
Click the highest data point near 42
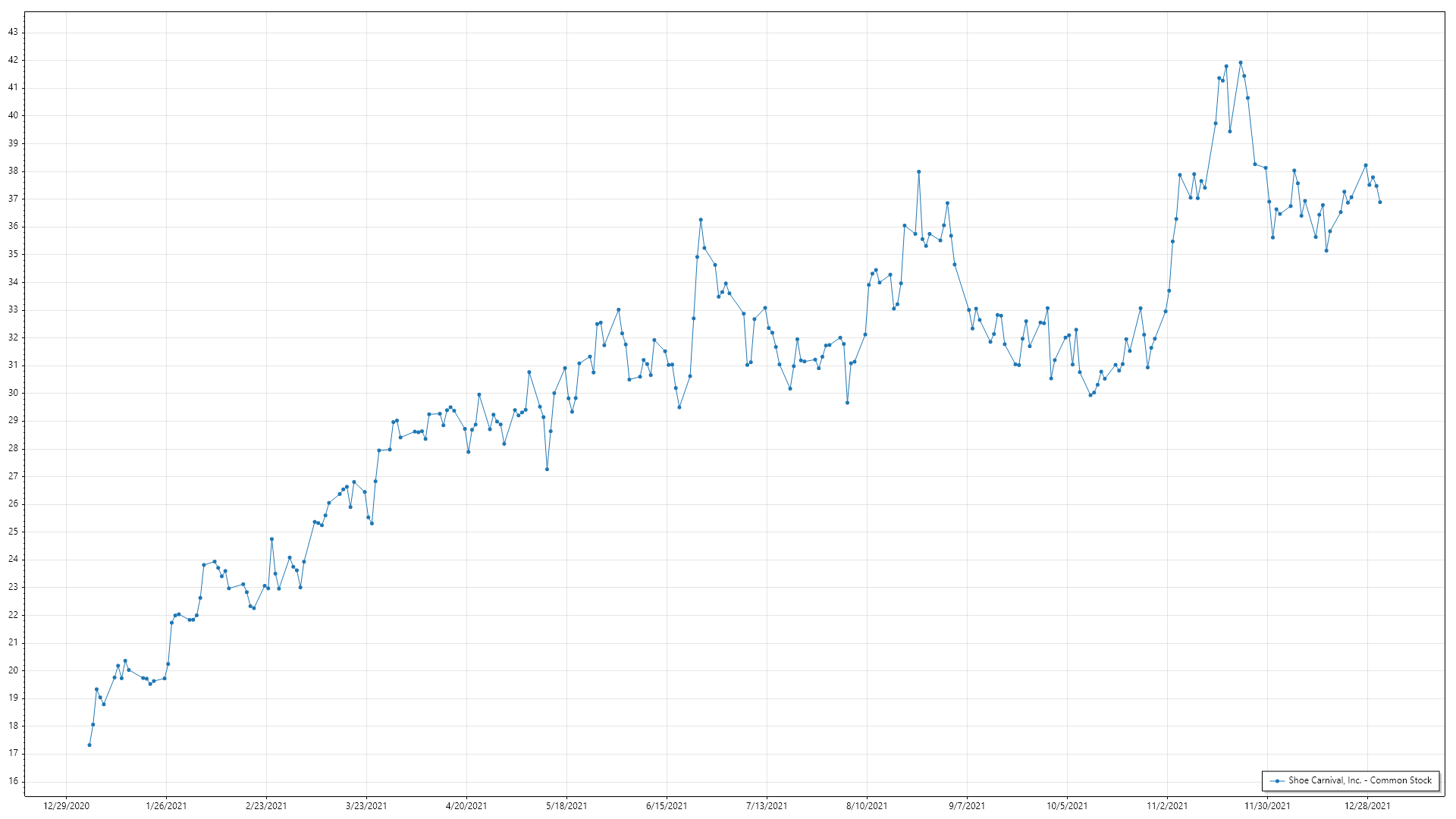click(x=1241, y=63)
